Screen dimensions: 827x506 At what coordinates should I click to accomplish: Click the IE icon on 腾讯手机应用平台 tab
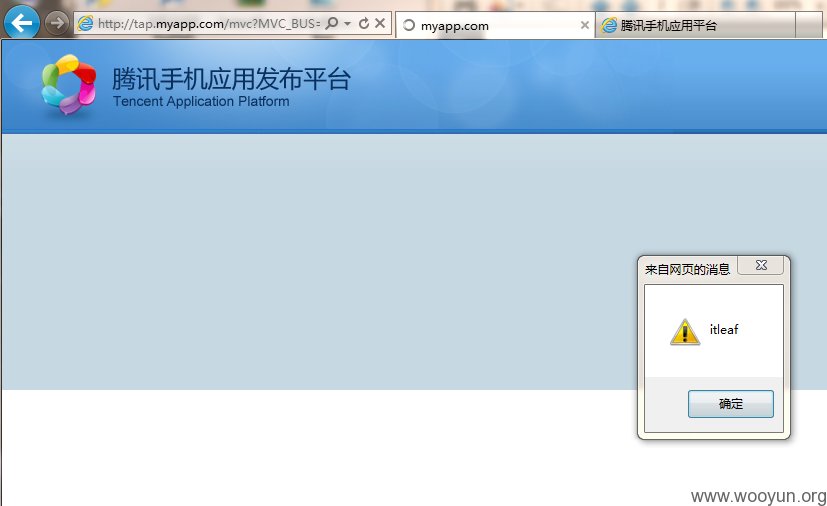[x=609, y=25]
